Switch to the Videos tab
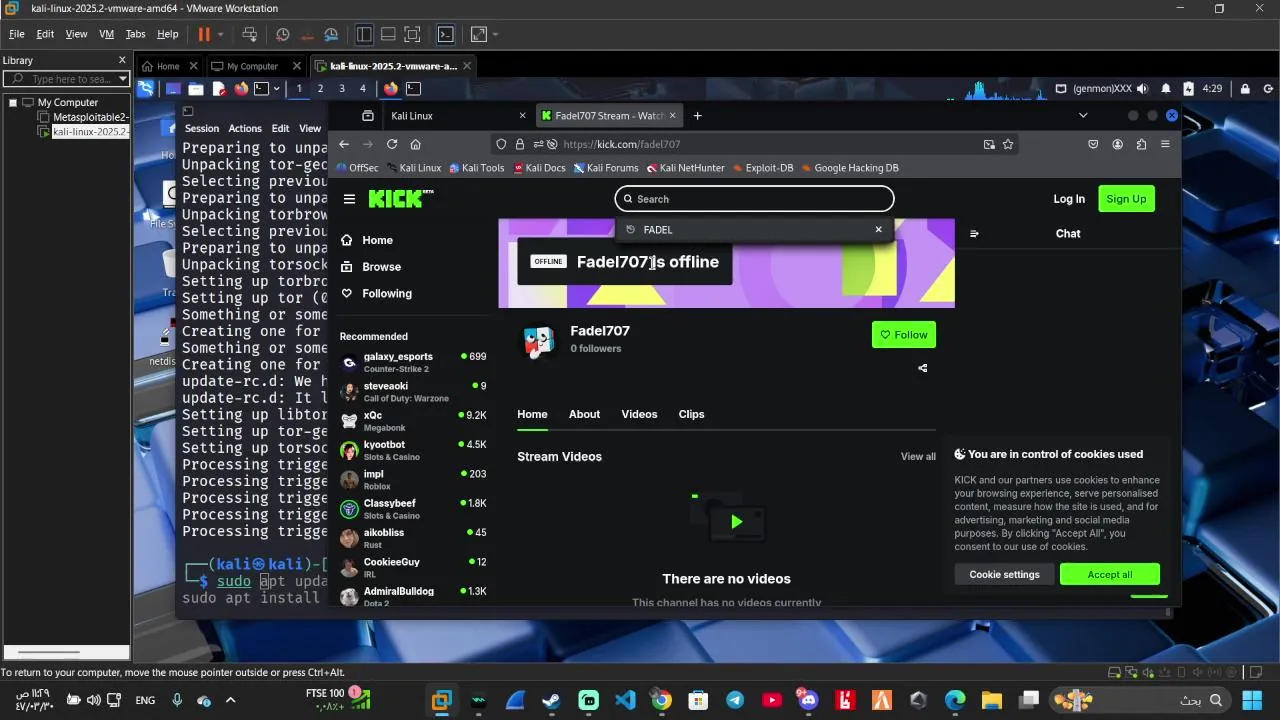1280x720 pixels. click(639, 414)
